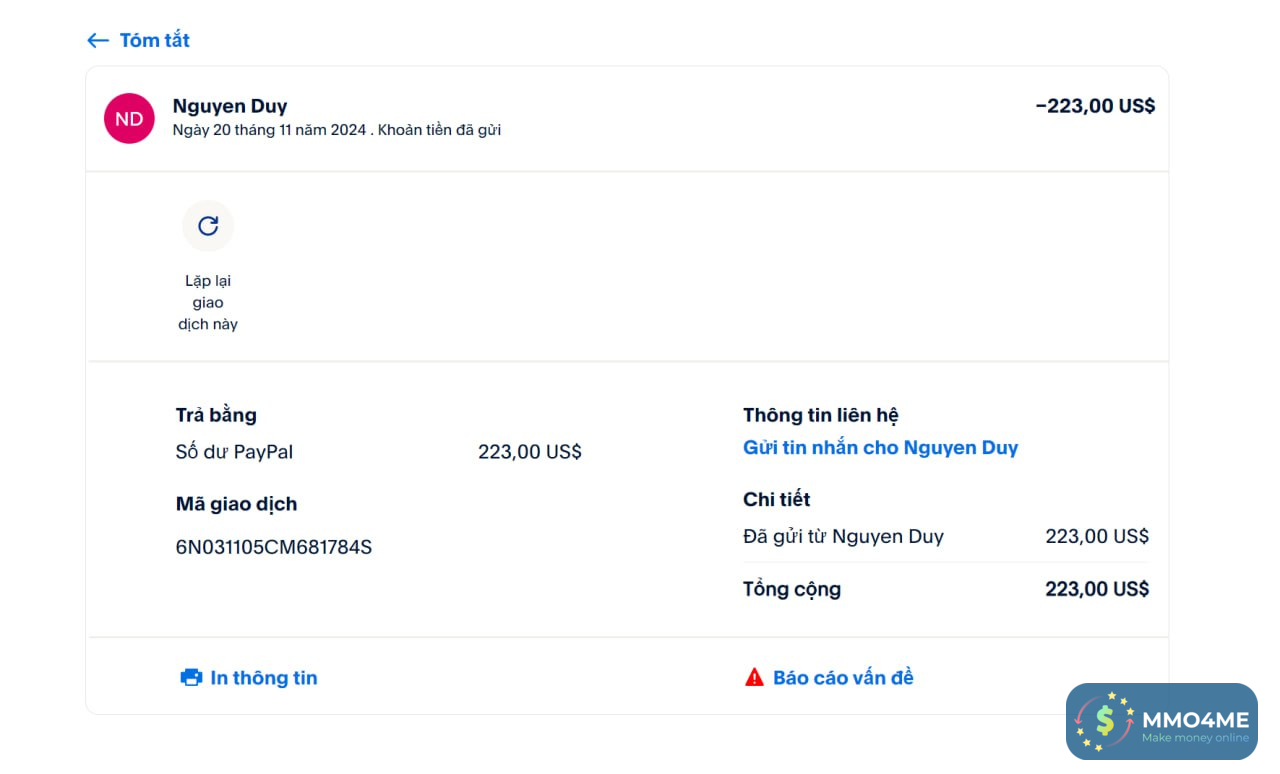
Task: Click the repeat transaction circular arrow icon
Action: (x=208, y=226)
